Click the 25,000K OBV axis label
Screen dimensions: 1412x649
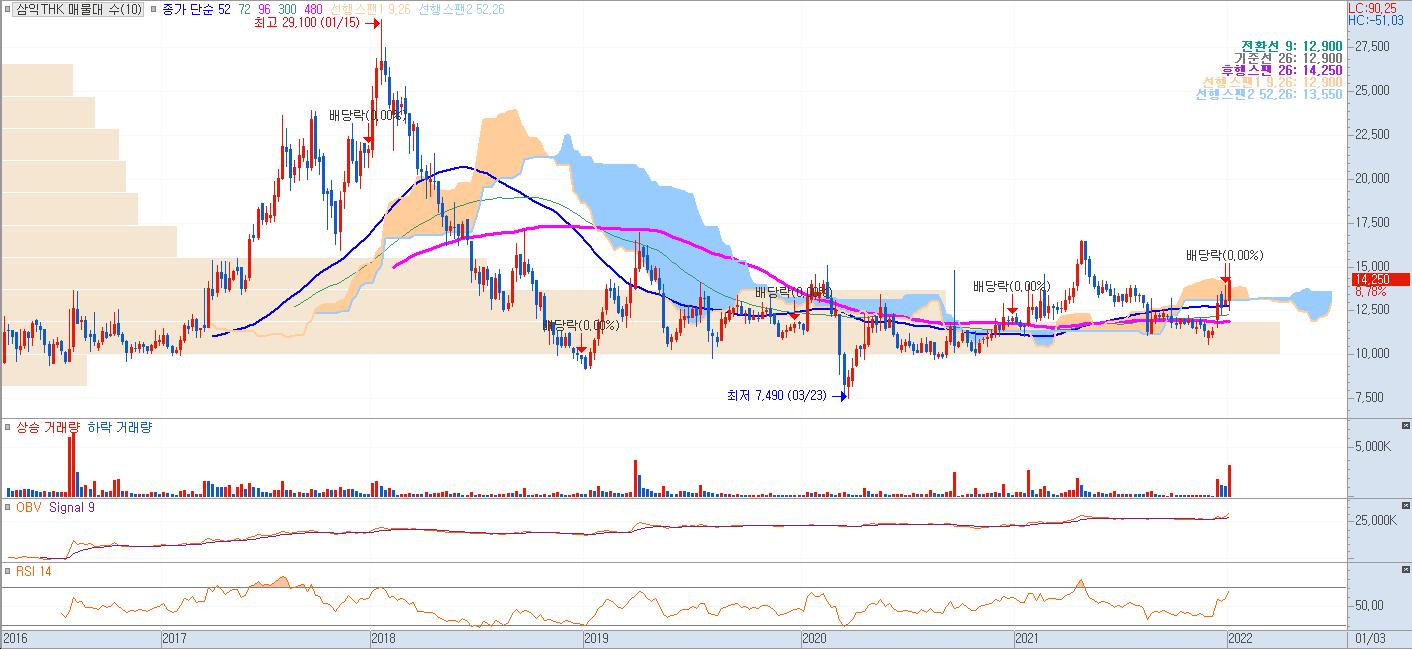coord(1374,521)
